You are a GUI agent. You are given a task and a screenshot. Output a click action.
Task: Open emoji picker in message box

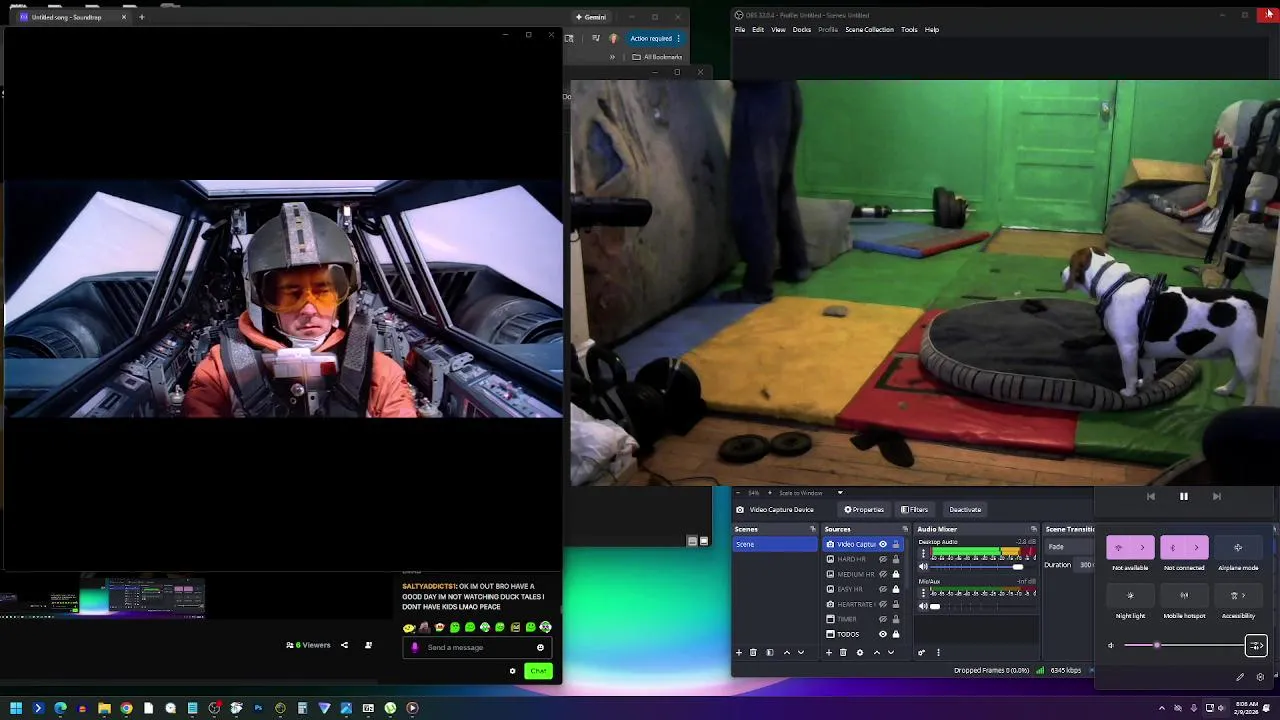click(540, 647)
